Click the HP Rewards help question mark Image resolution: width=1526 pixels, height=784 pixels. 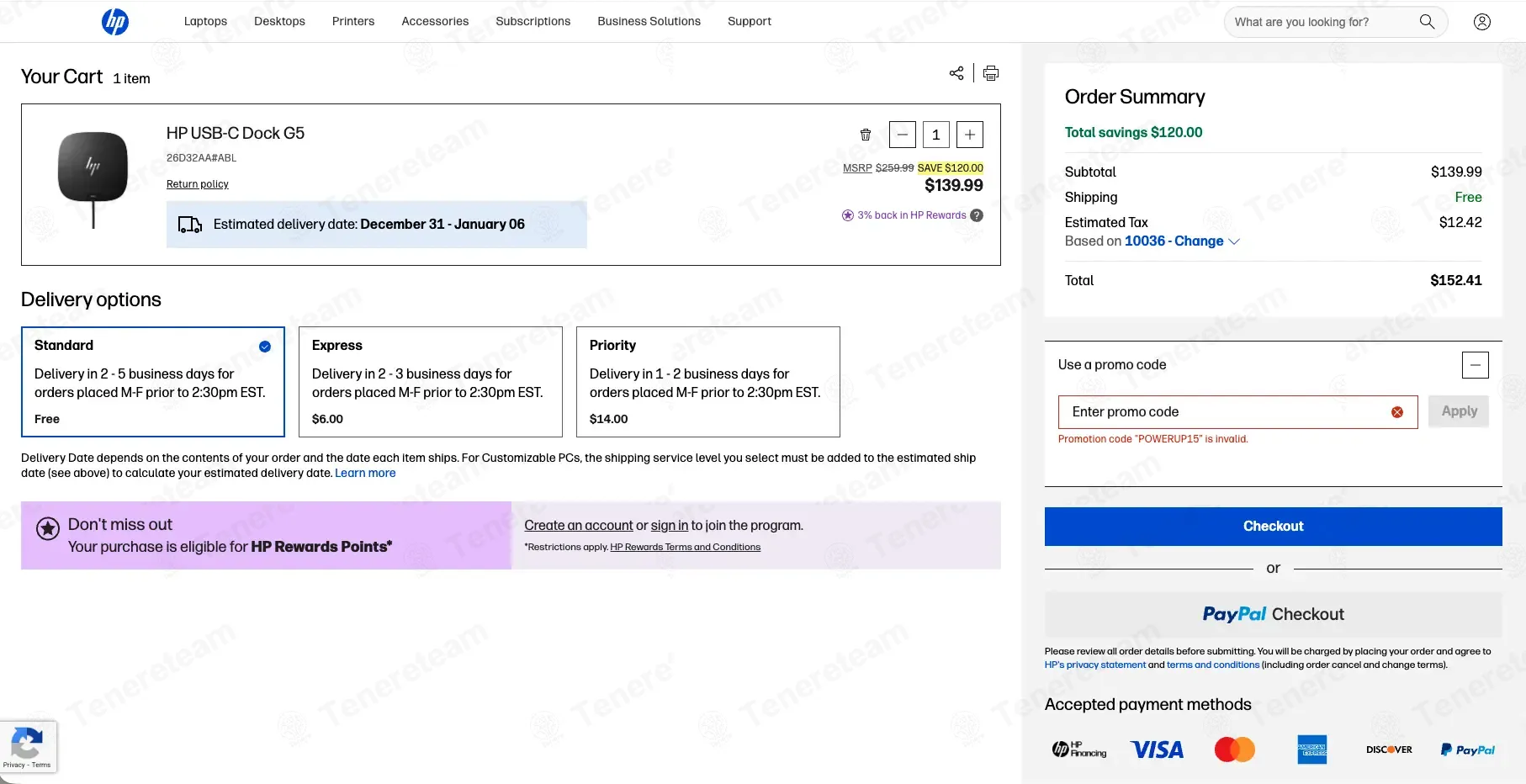[976, 215]
